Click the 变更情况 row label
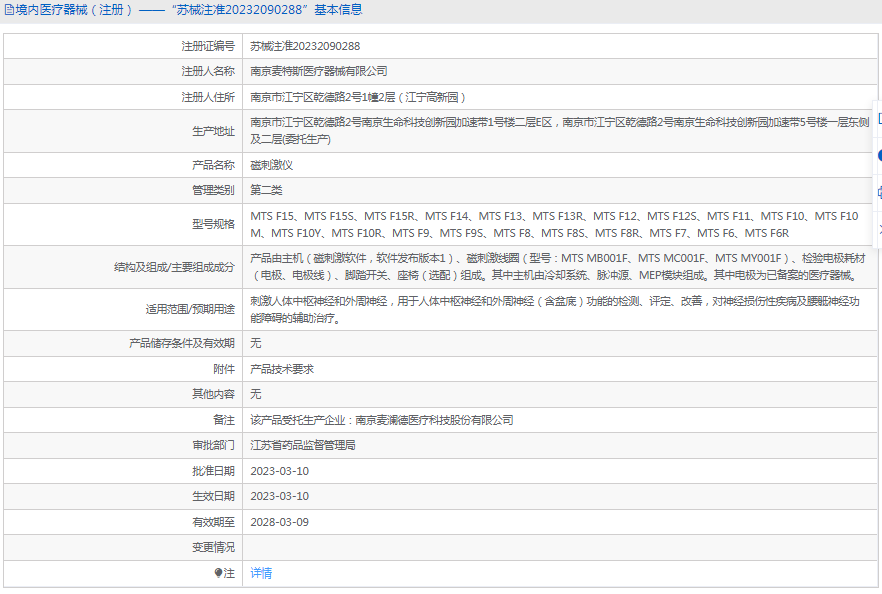The image size is (882, 594). tap(213, 547)
